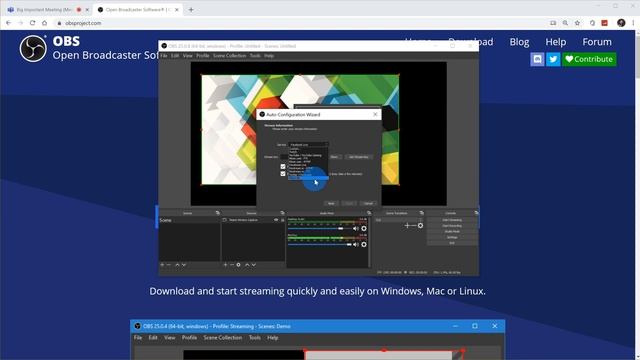Select the Open Broadcaster Software tab
Screen dimensions: 640x360
[137, 9]
